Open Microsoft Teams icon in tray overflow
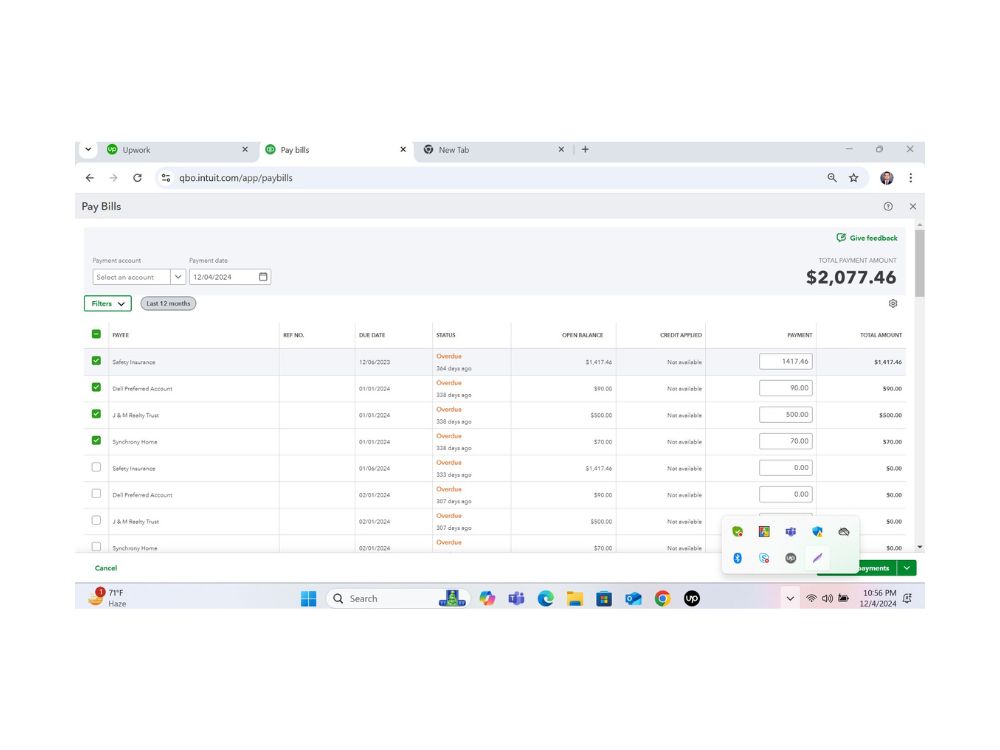 click(x=790, y=531)
